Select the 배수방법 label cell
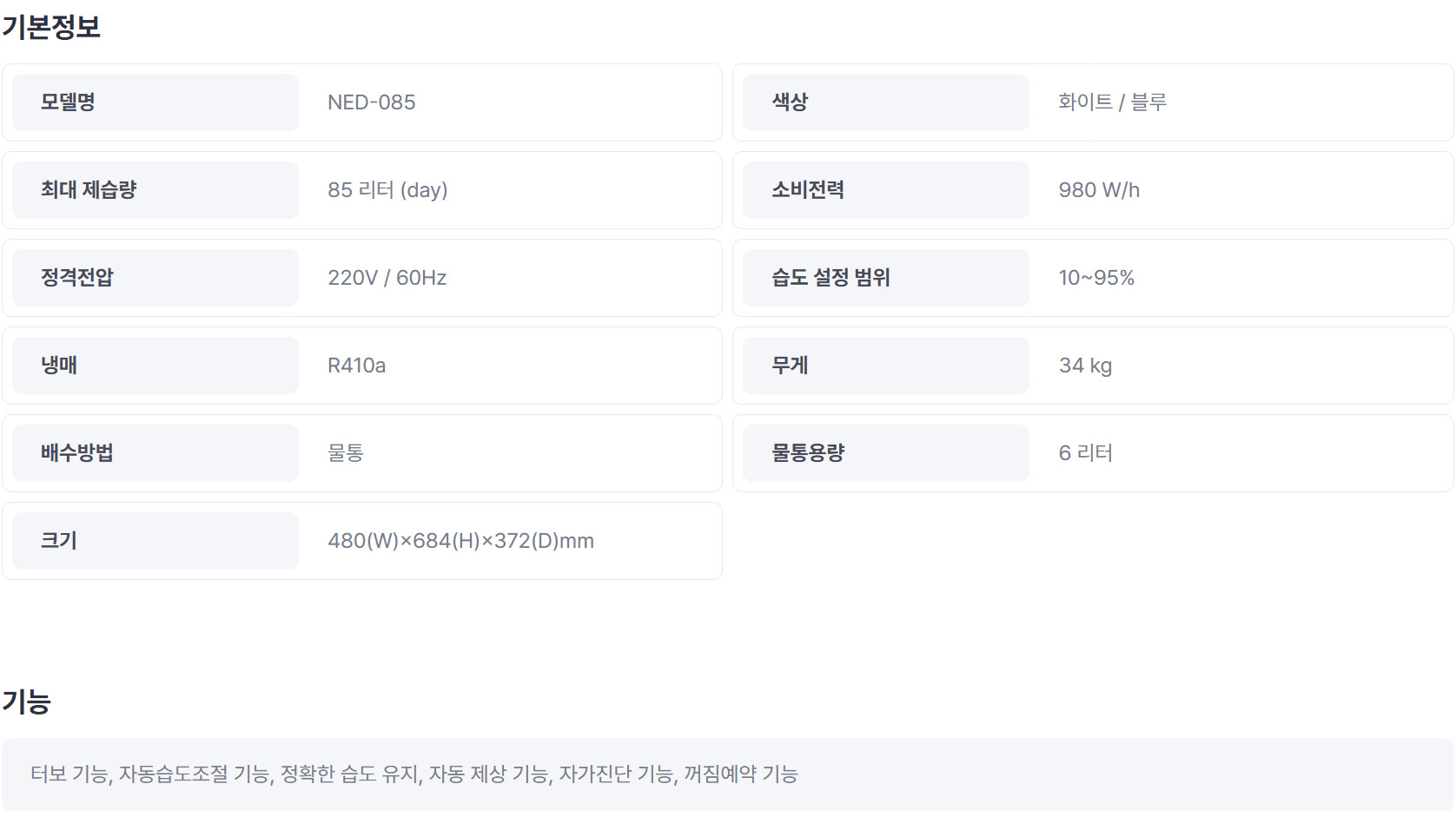The width and height of the screenshot is (1456, 817). pyautogui.click(x=156, y=453)
